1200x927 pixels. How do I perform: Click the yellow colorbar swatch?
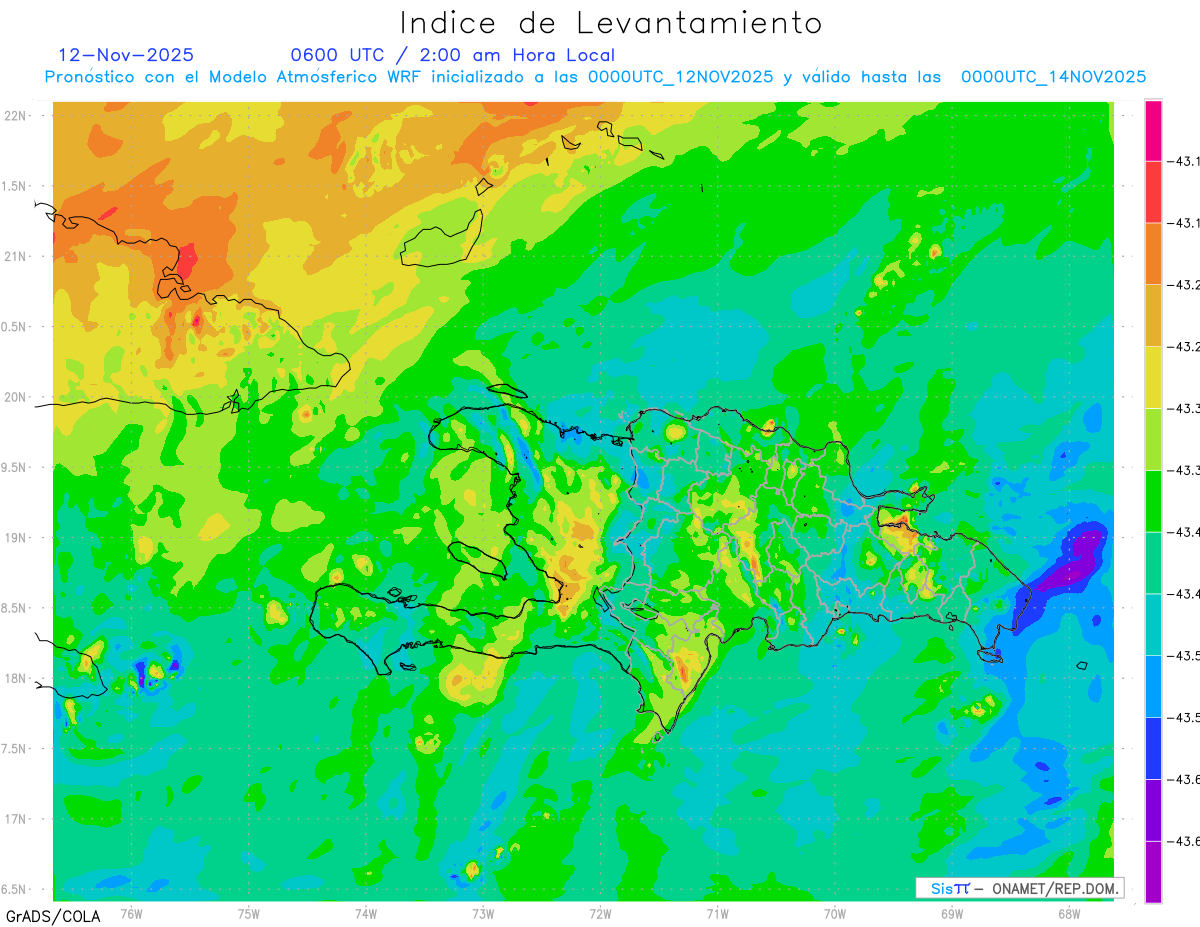pos(1153,377)
